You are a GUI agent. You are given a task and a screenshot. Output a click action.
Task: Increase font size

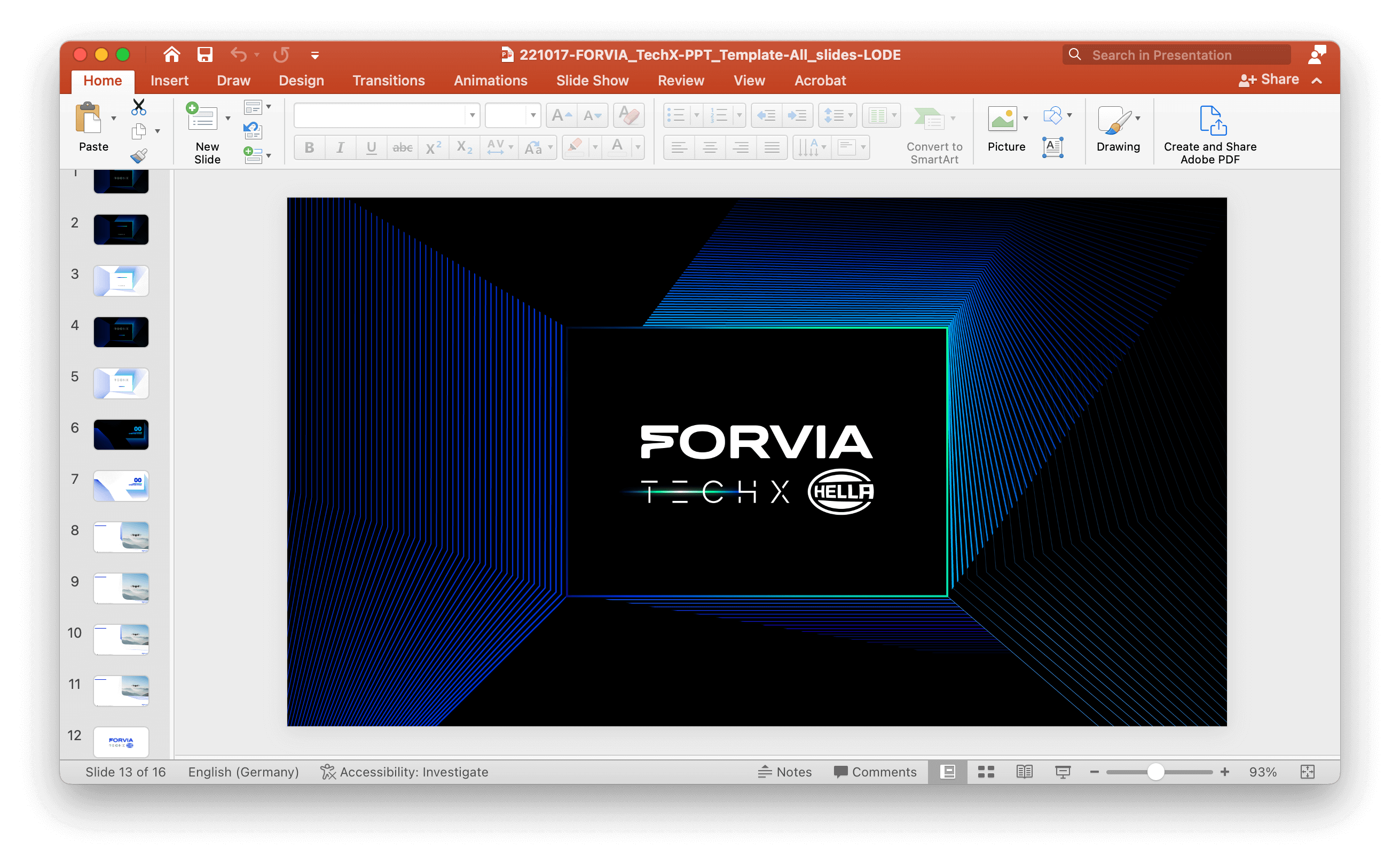(x=561, y=116)
